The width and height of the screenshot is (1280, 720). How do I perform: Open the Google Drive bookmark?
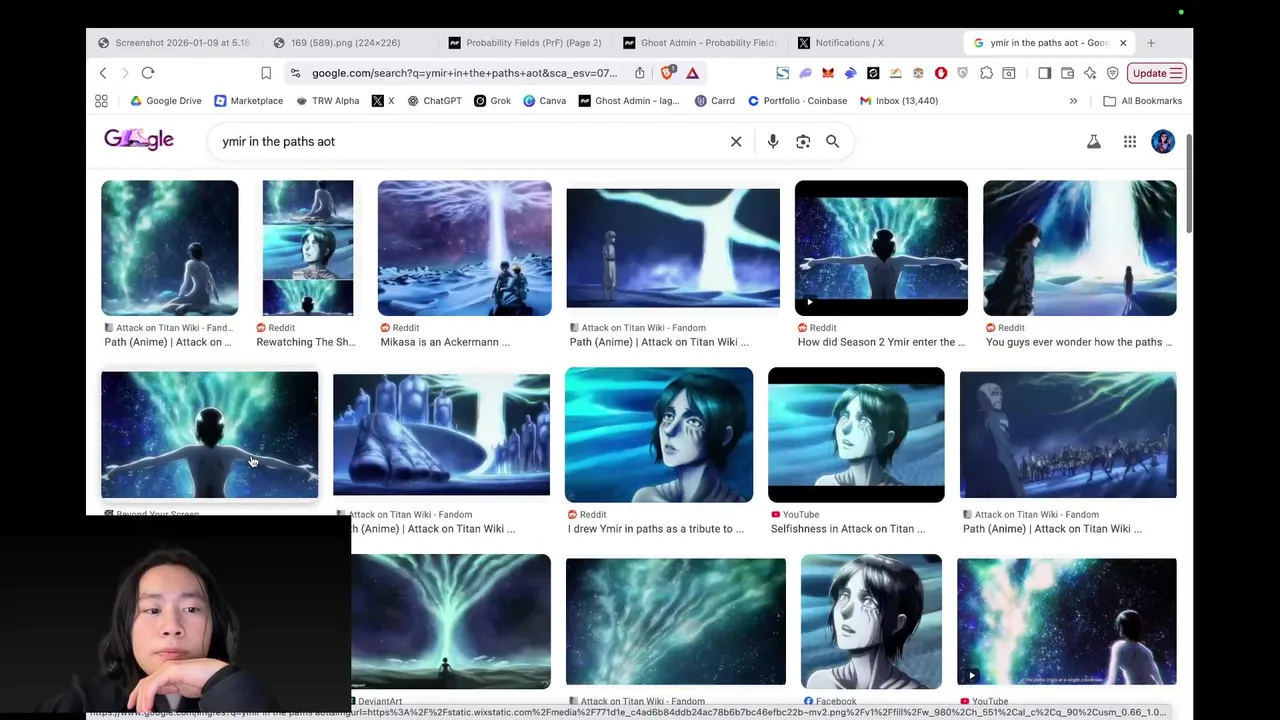[x=166, y=101]
